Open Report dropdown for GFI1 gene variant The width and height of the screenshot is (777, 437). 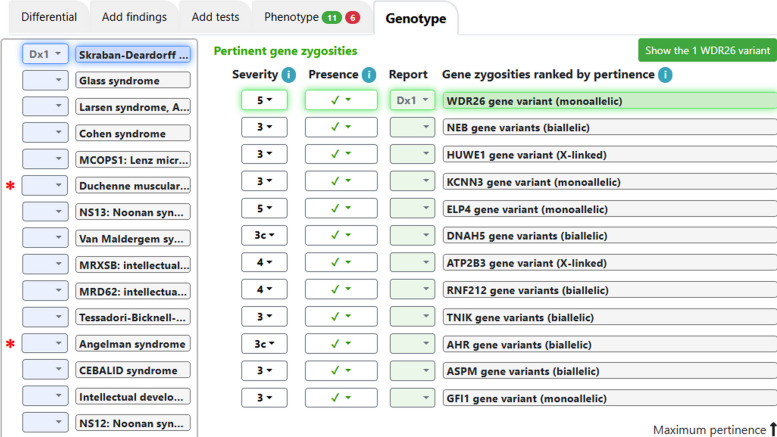point(412,398)
